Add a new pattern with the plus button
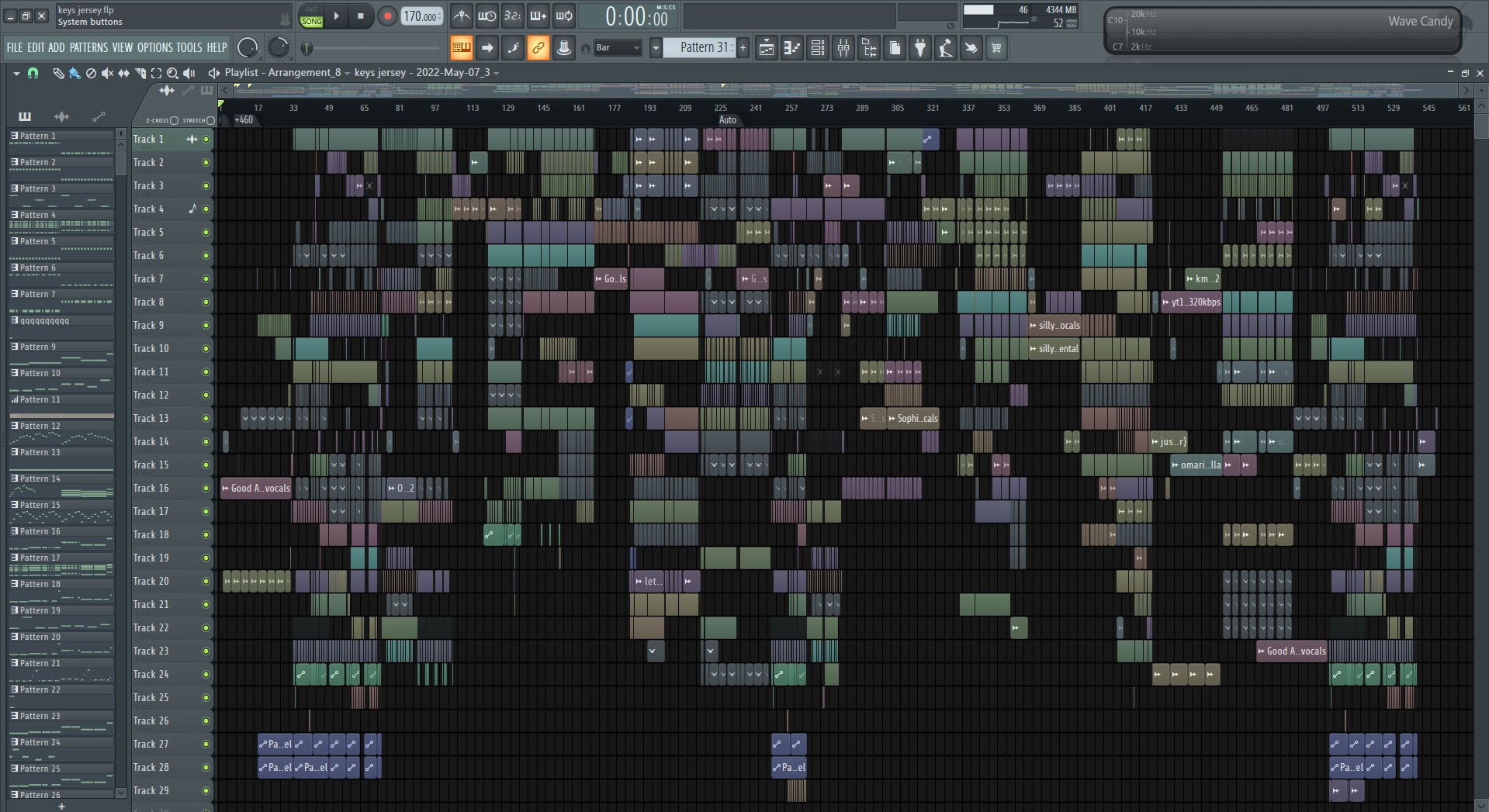 point(743,48)
